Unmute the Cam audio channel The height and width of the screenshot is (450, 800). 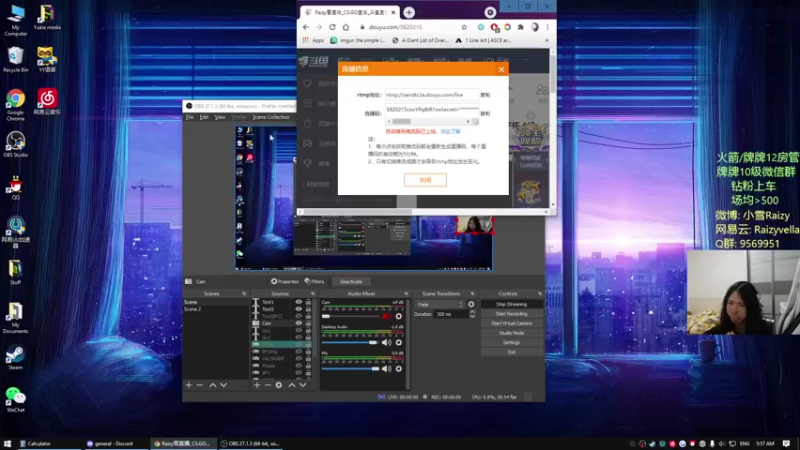pos(387,316)
